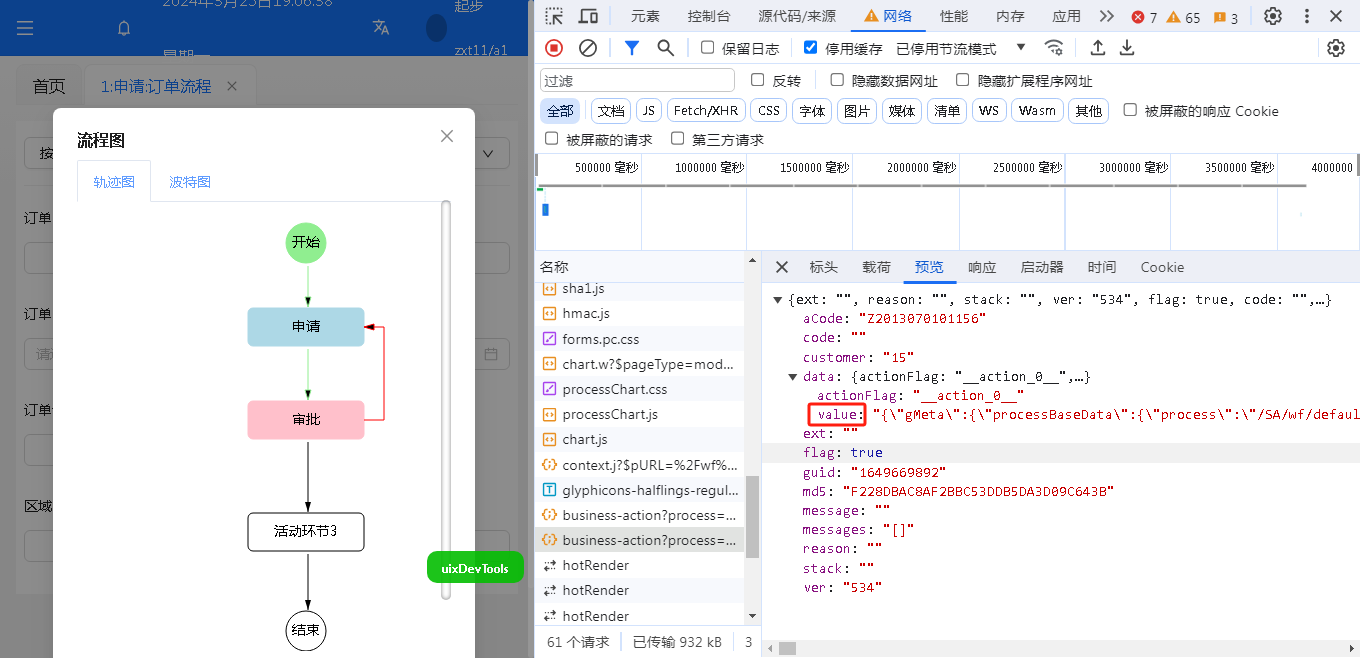Open Cookie tab in request details

[x=1162, y=267]
